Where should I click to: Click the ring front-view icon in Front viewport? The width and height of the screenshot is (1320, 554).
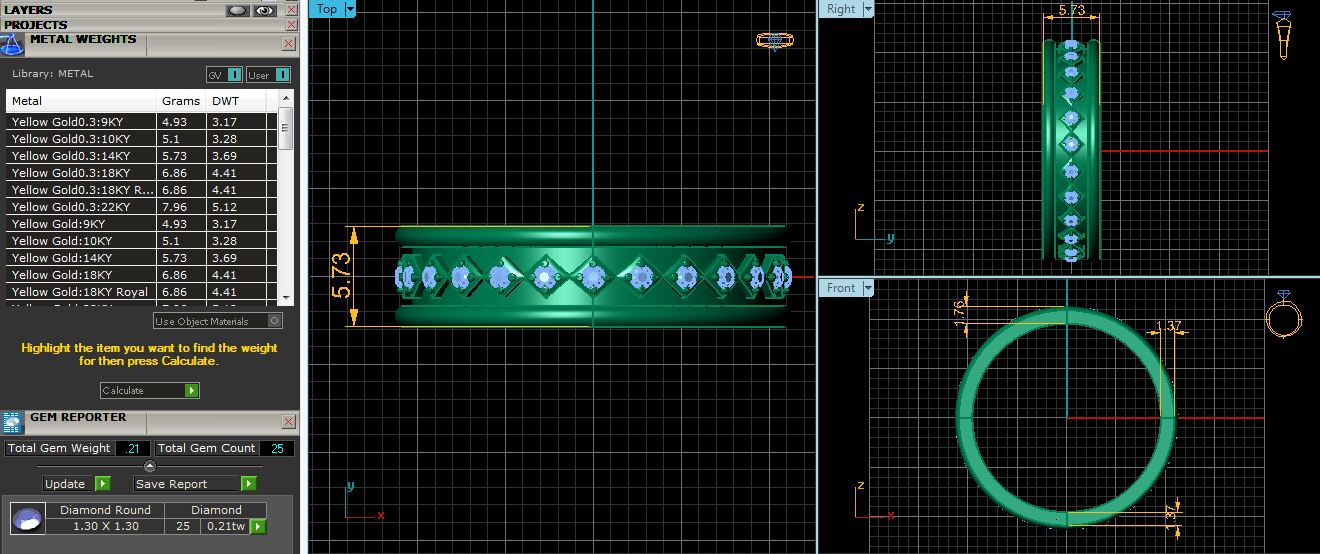coord(1283,317)
